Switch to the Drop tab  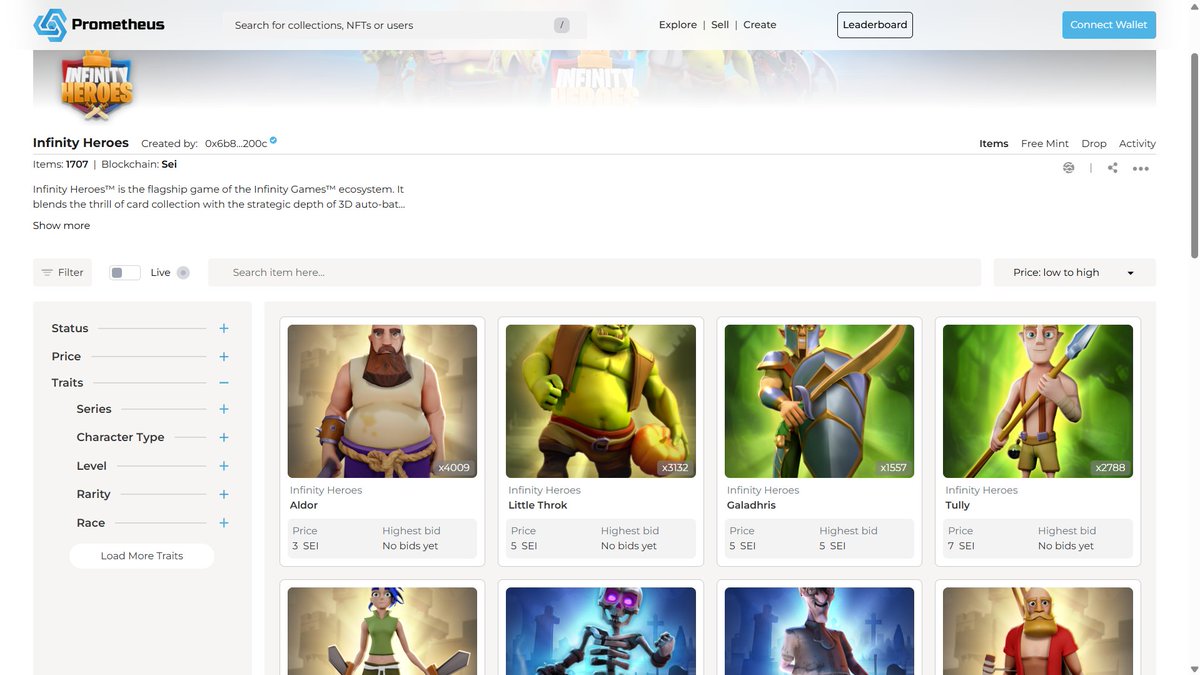[1094, 144]
